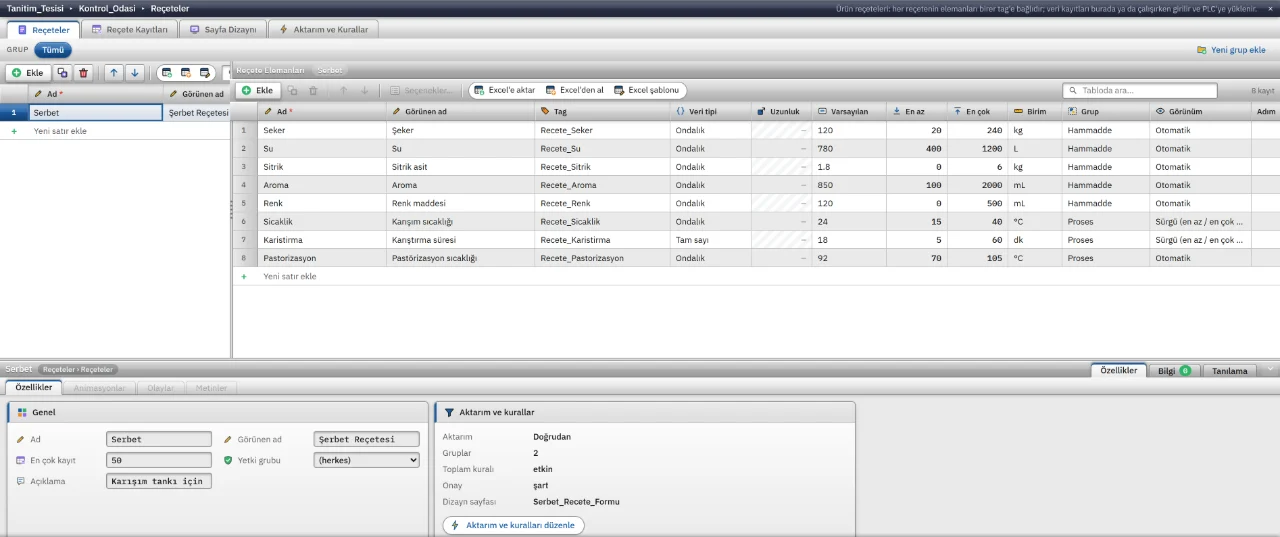This screenshot has height=537, width=1280.
Task: Click the Genel section header
Action: [218, 412]
